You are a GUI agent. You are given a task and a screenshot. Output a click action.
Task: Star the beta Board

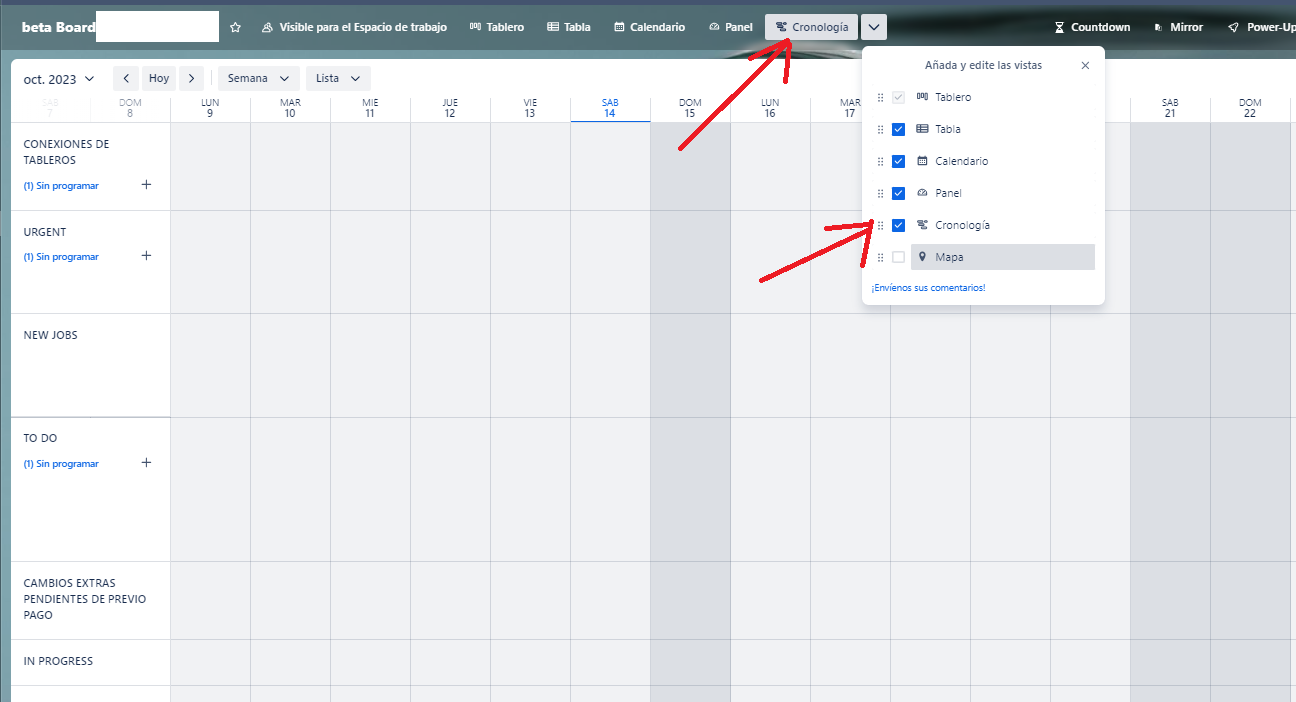point(234,27)
